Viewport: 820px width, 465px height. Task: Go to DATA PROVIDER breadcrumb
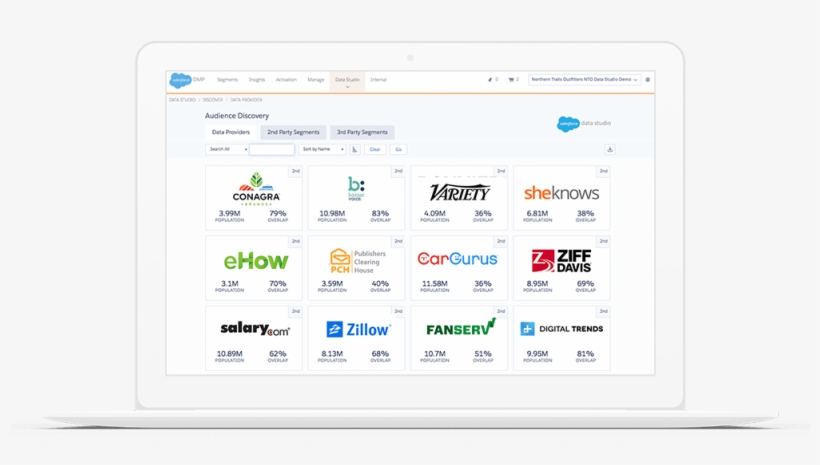pos(246,100)
